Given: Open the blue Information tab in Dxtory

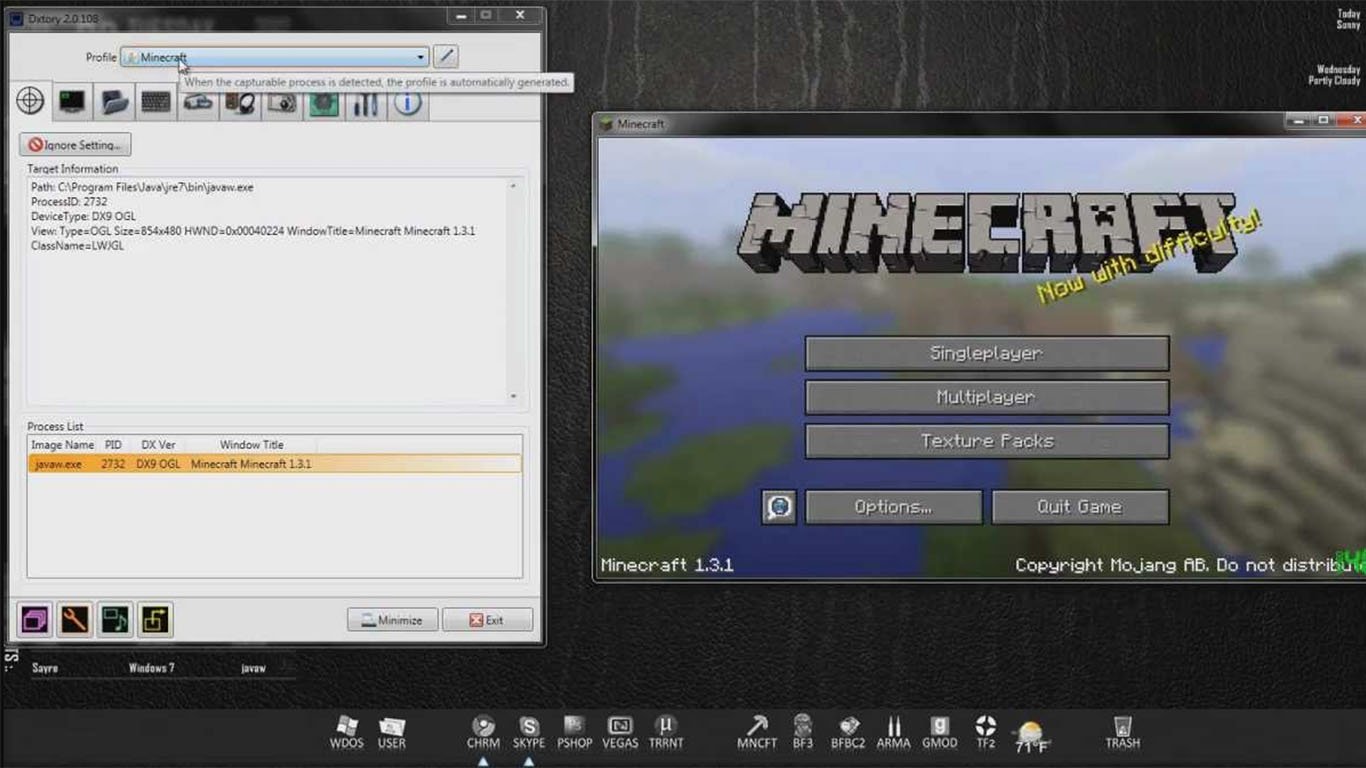Looking at the screenshot, I should (407, 102).
